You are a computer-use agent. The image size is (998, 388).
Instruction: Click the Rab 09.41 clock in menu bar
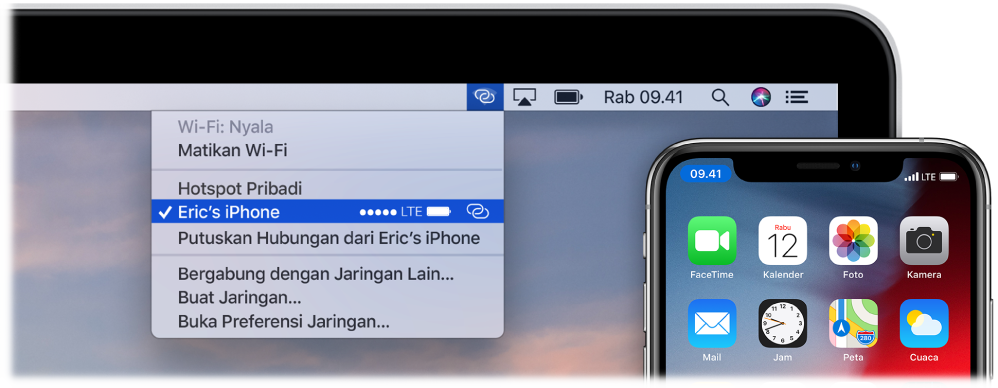(x=643, y=97)
